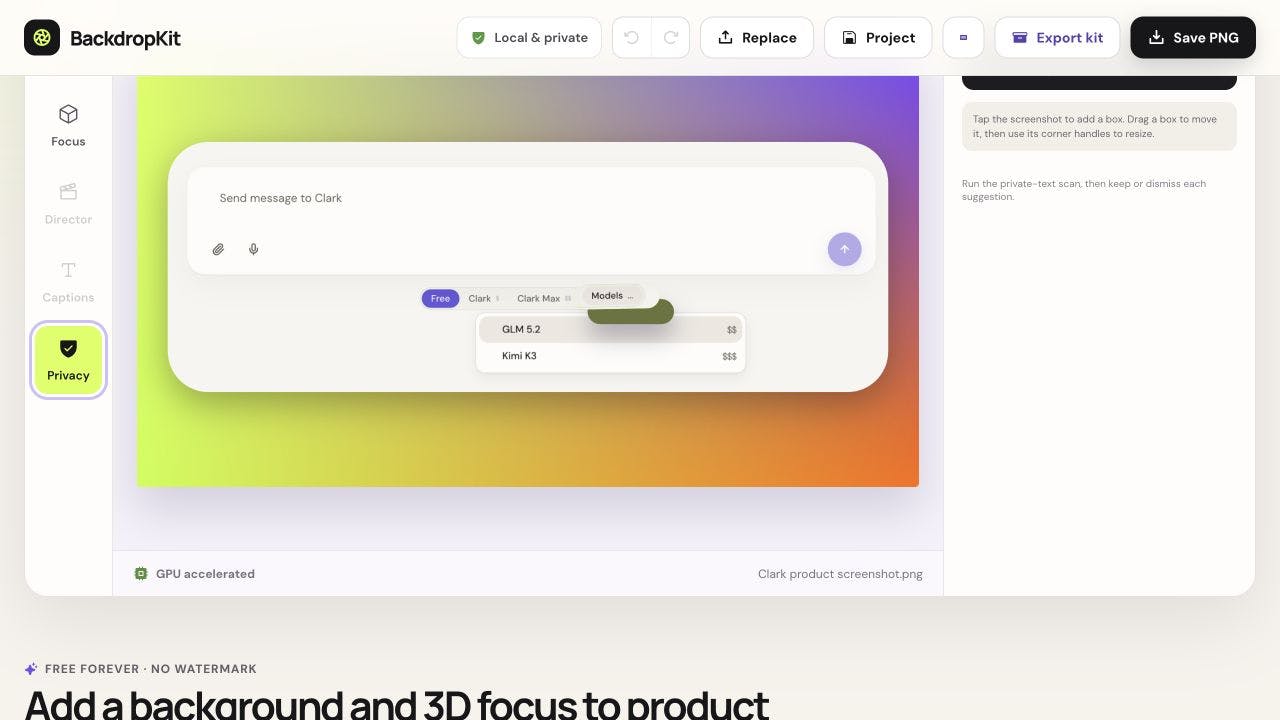Click the GPU accelerated chip icon
The width and height of the screenshot is (1280, 720).
click(141, 574)
